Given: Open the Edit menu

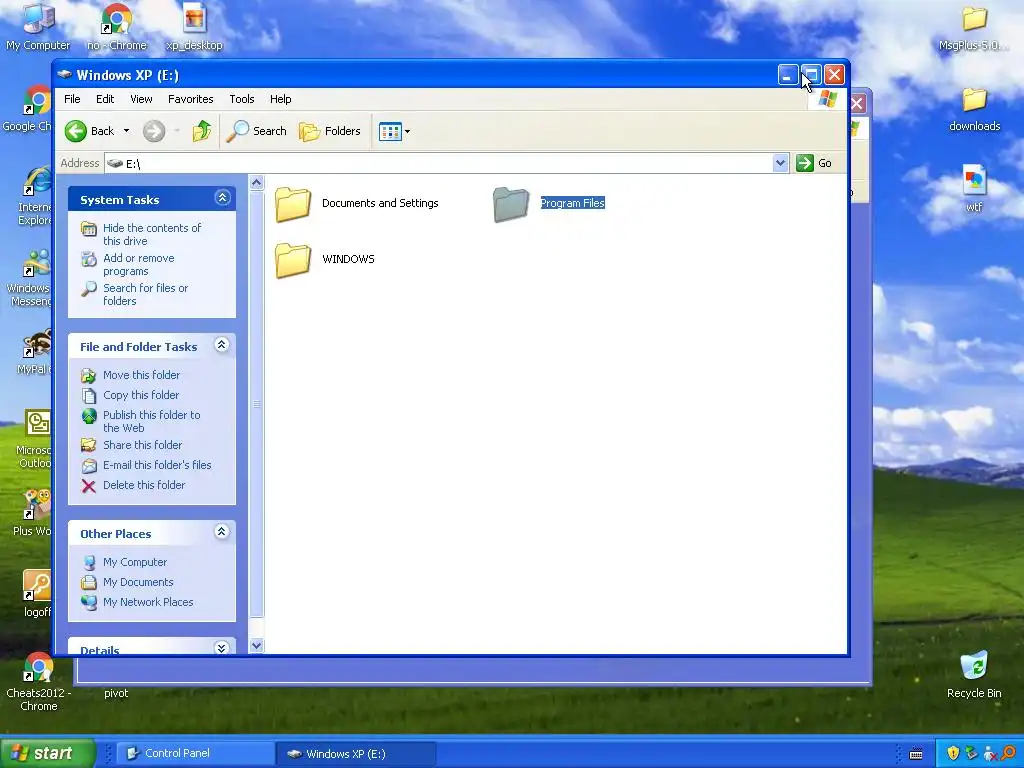Looking at the screenshot, I should [104, 99].
